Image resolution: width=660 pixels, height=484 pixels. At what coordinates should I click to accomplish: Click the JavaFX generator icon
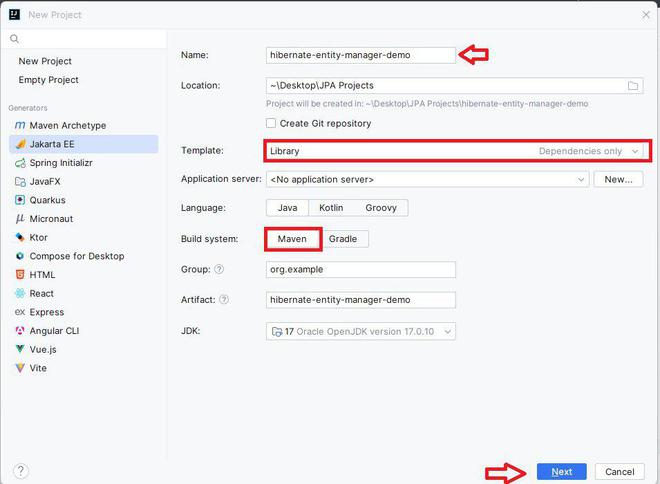20,181
